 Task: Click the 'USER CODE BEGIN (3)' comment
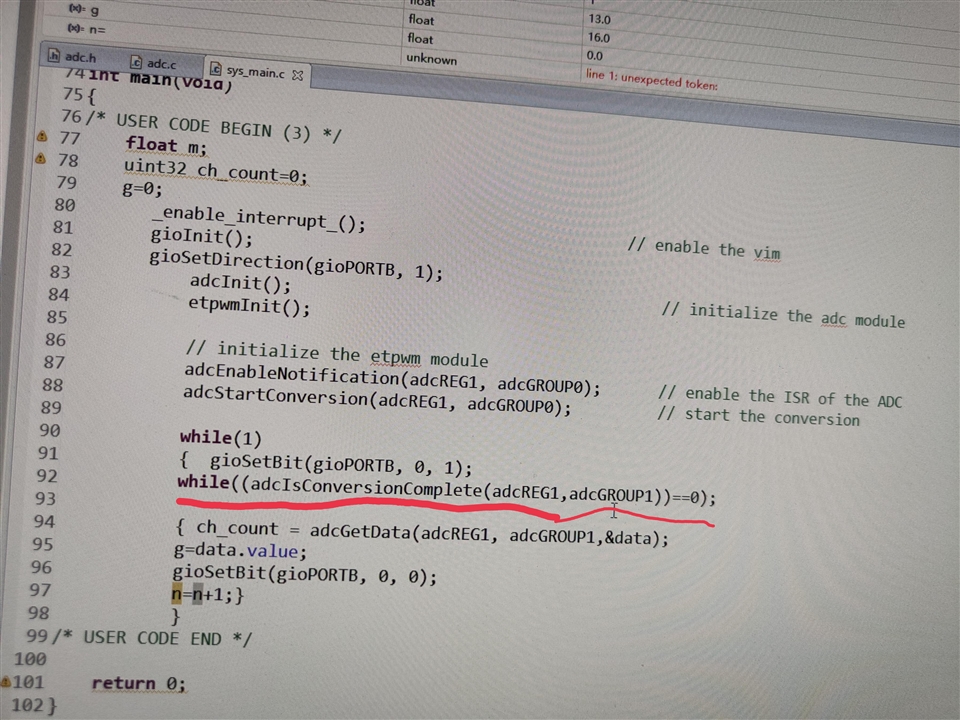[x=213, y=126]
